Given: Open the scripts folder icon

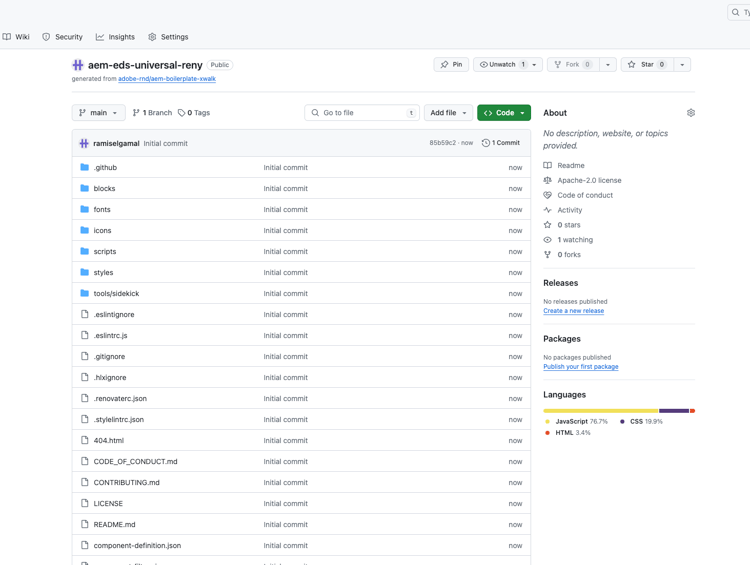Looking at the screenshot, I should [85, 251].
